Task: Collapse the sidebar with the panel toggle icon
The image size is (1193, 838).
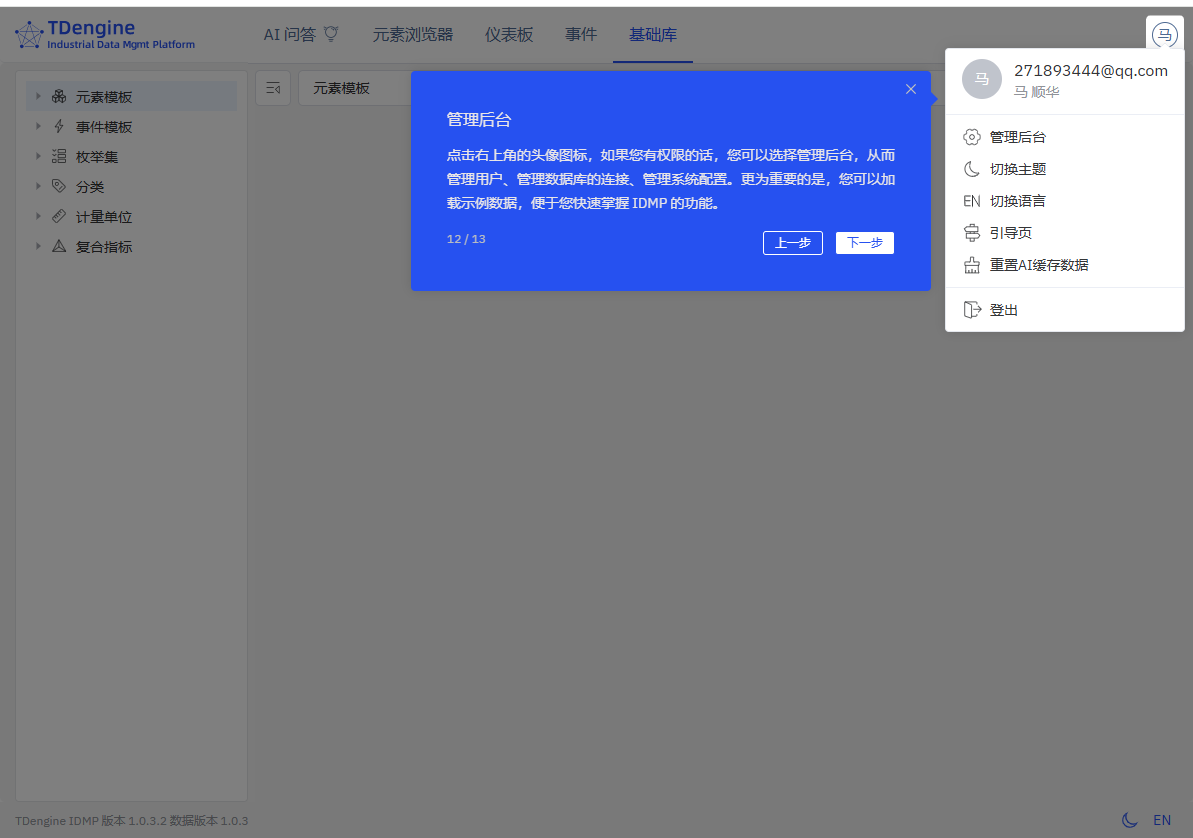Action: 273,88
